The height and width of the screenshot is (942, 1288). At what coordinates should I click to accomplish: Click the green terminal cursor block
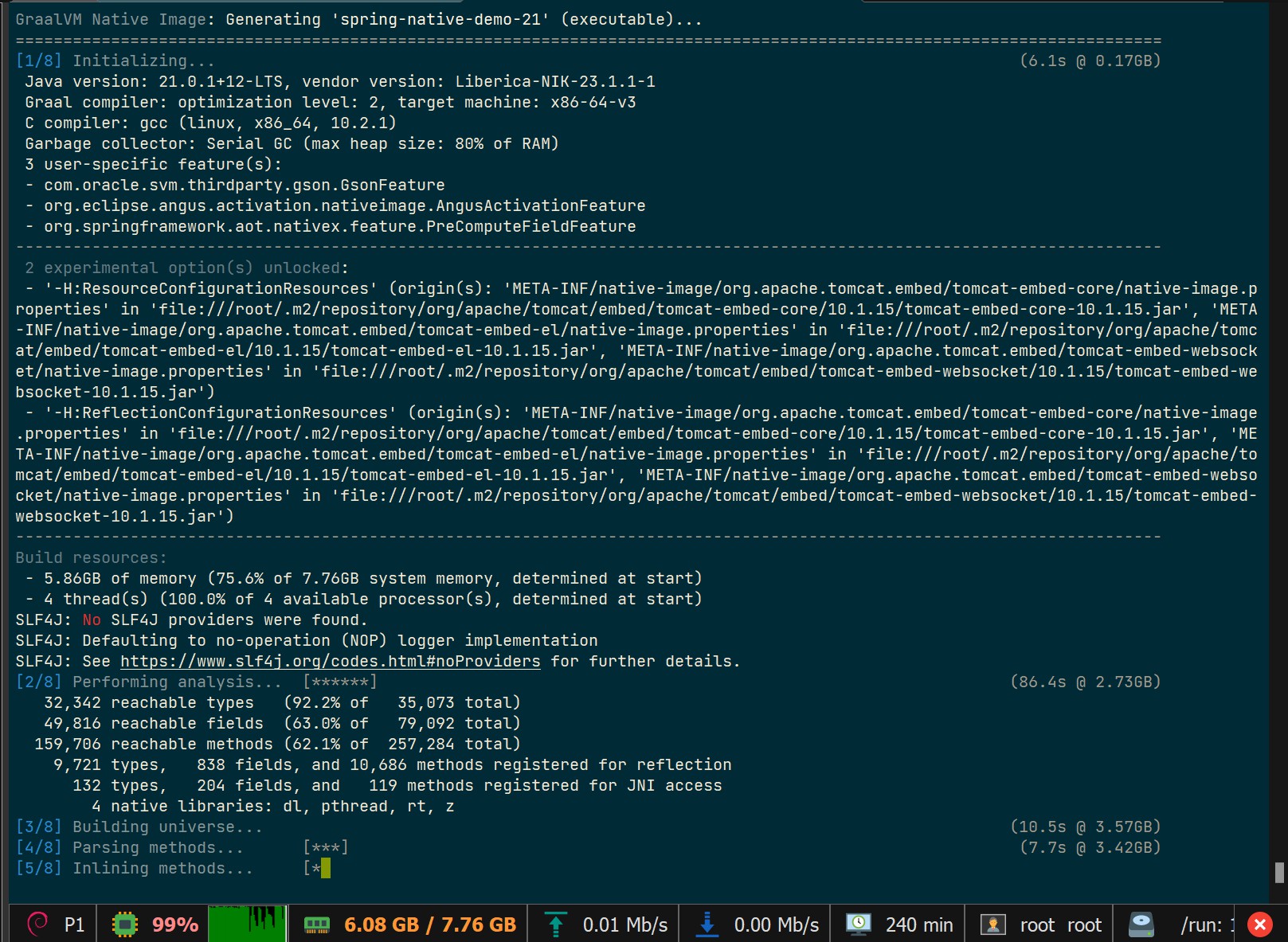pyautogui.click(x=326, y=868)
